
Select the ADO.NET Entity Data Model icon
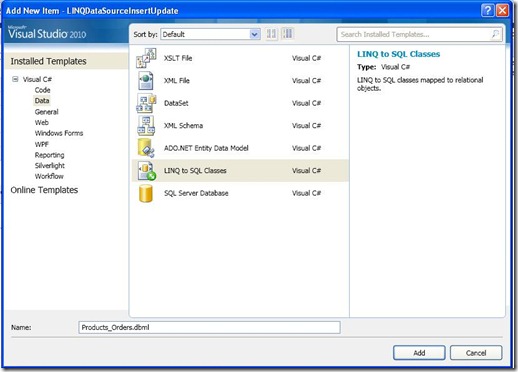(x=146, y=148)
